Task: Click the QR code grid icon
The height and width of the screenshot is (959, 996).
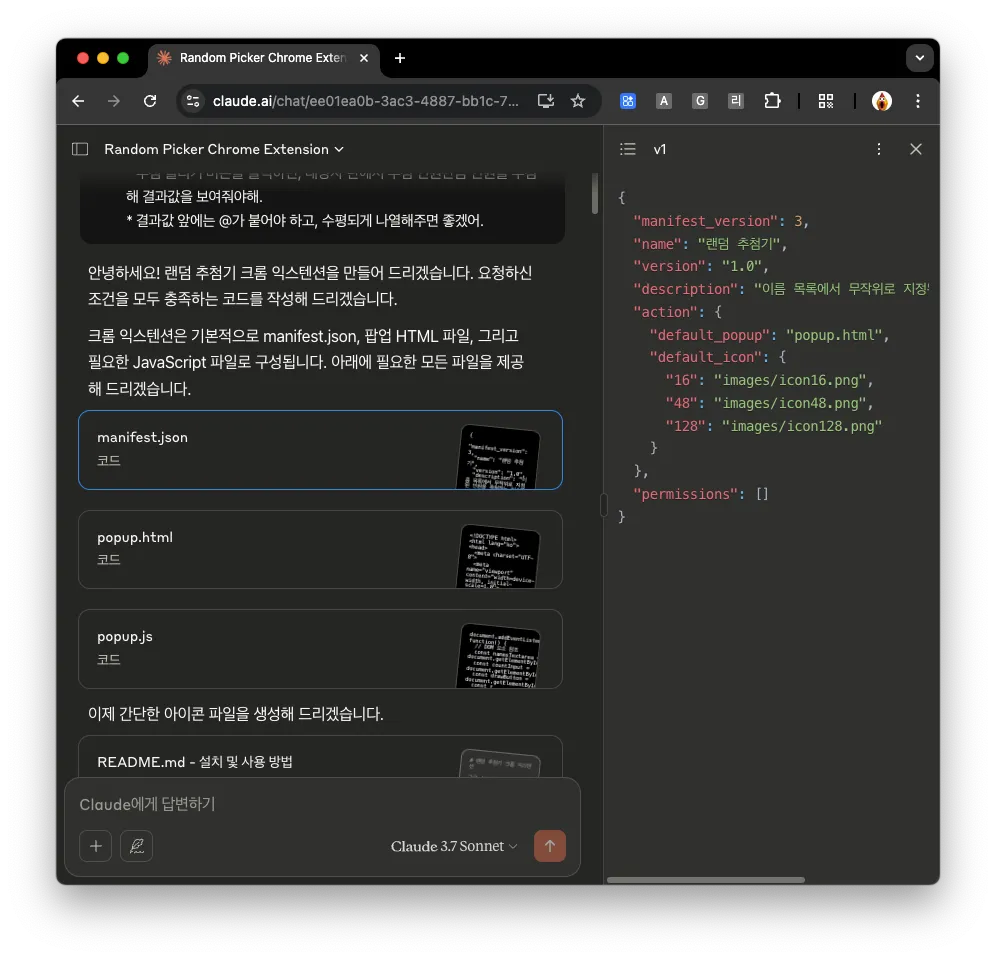Action: (x=826, y=101)
